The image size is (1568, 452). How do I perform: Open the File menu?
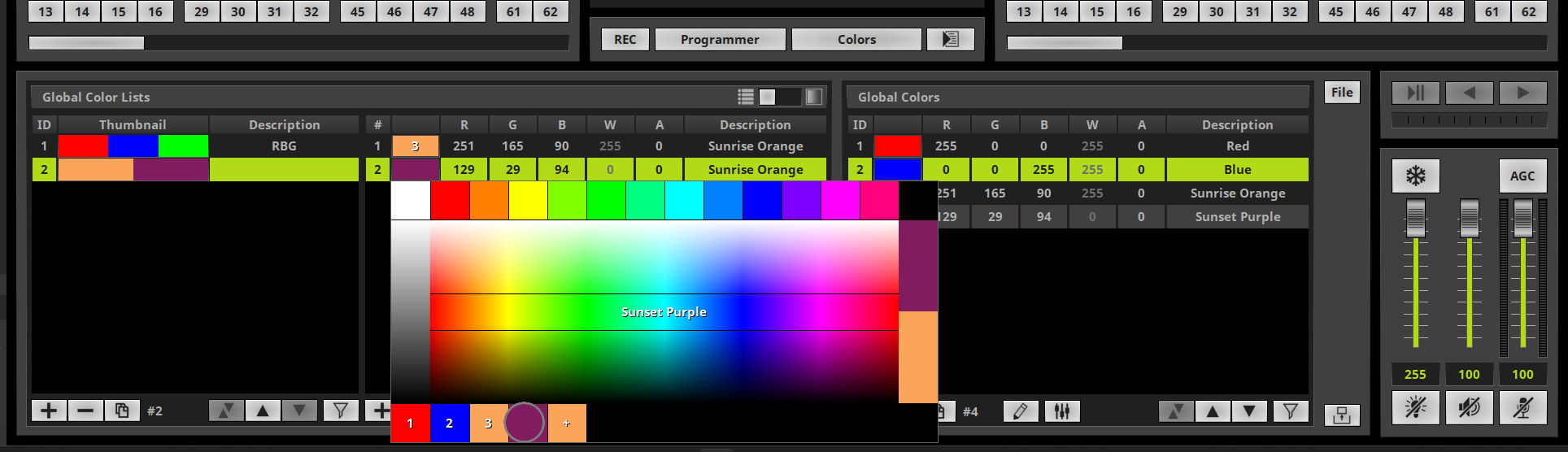[1342, 92]
